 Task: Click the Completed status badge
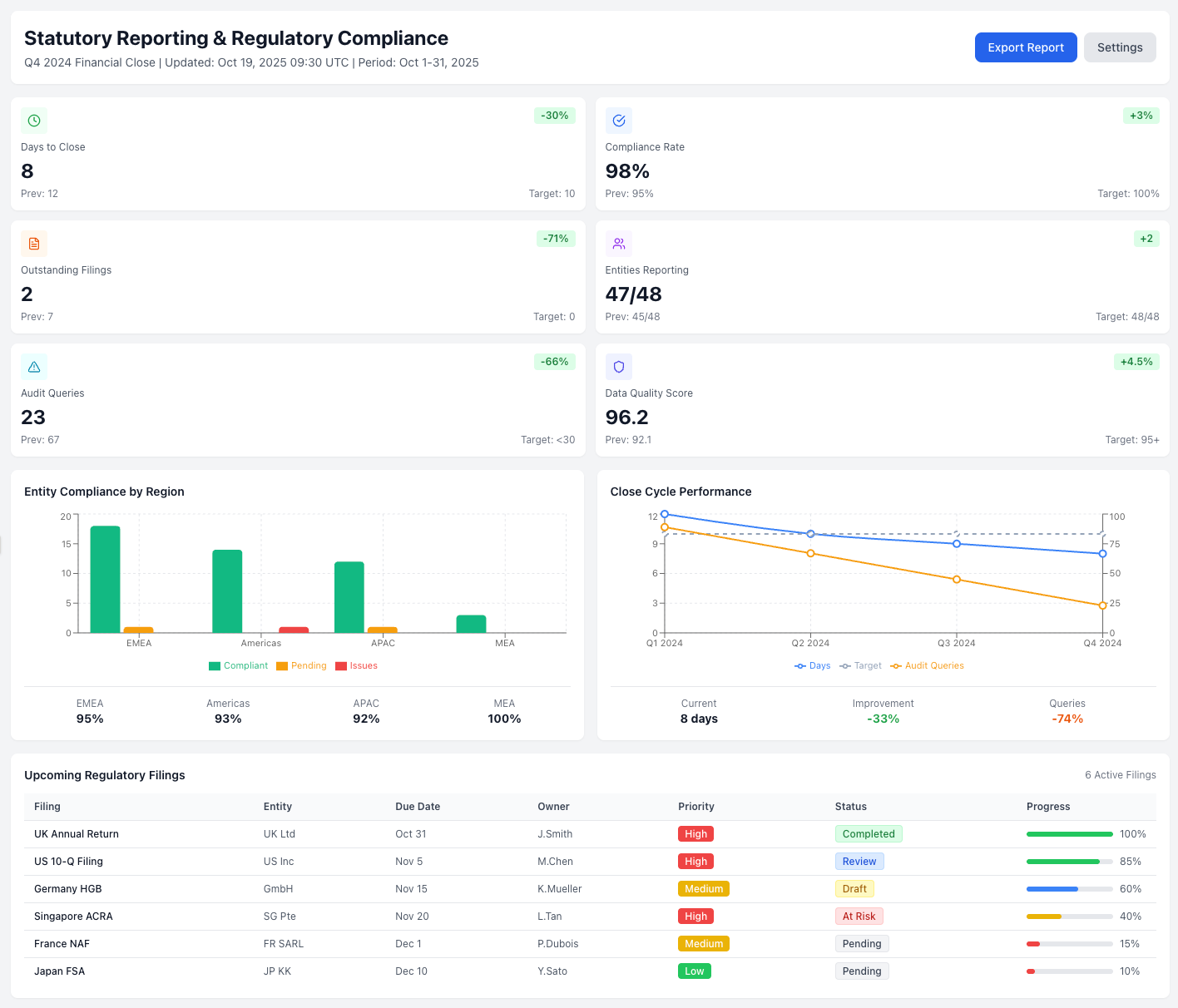[869, 834]
